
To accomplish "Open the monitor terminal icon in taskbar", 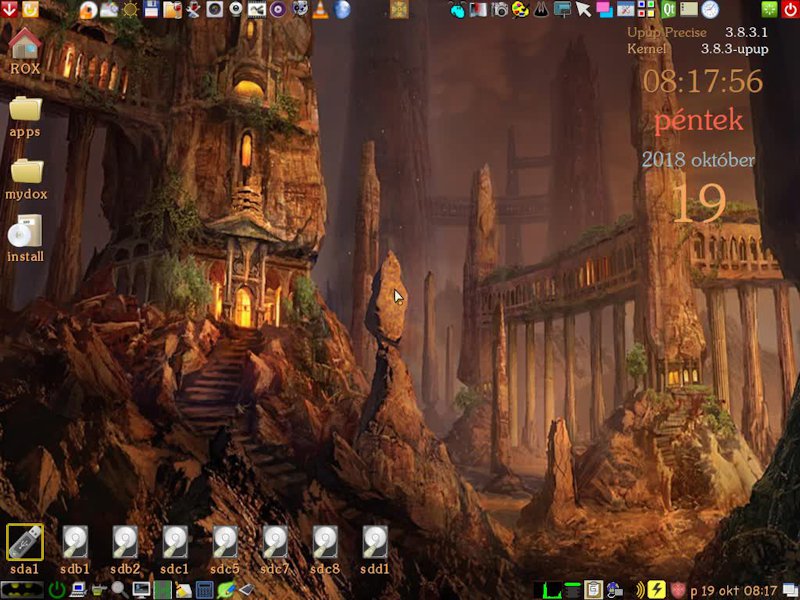I will 141,590.
